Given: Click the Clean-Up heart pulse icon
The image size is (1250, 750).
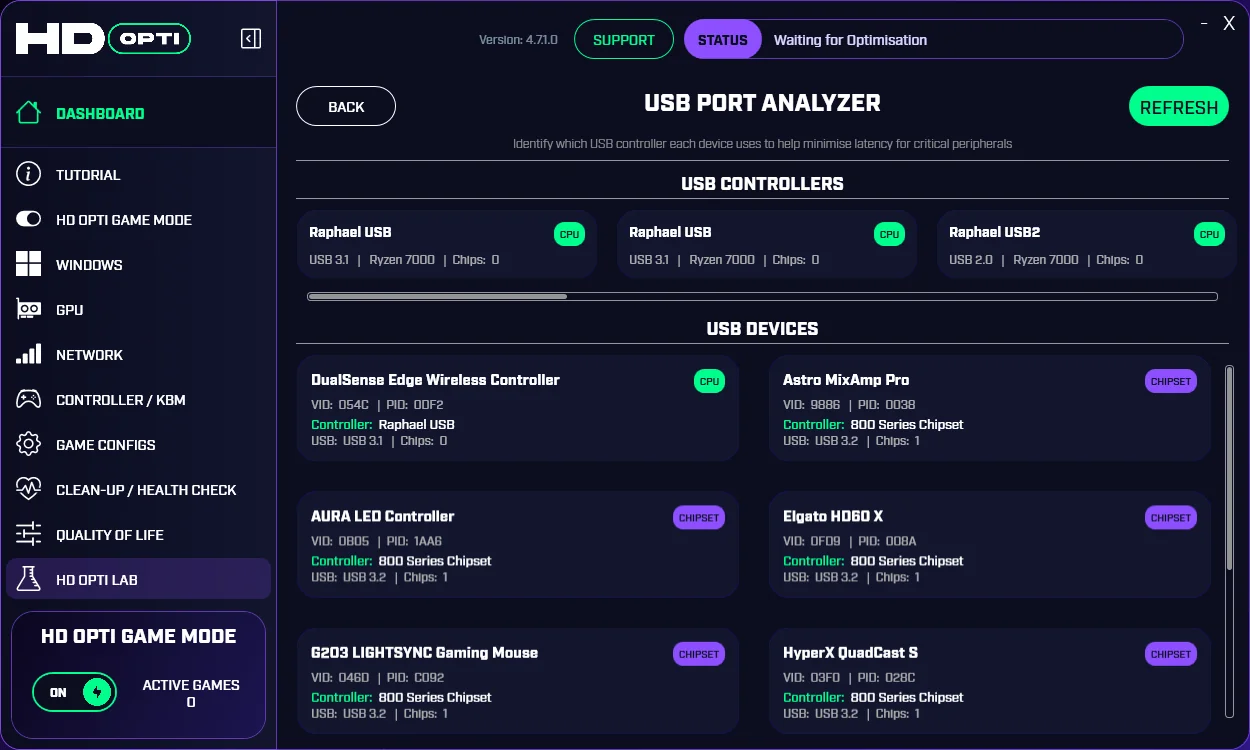Looking at the screenshot, I should tap(29, 489).
